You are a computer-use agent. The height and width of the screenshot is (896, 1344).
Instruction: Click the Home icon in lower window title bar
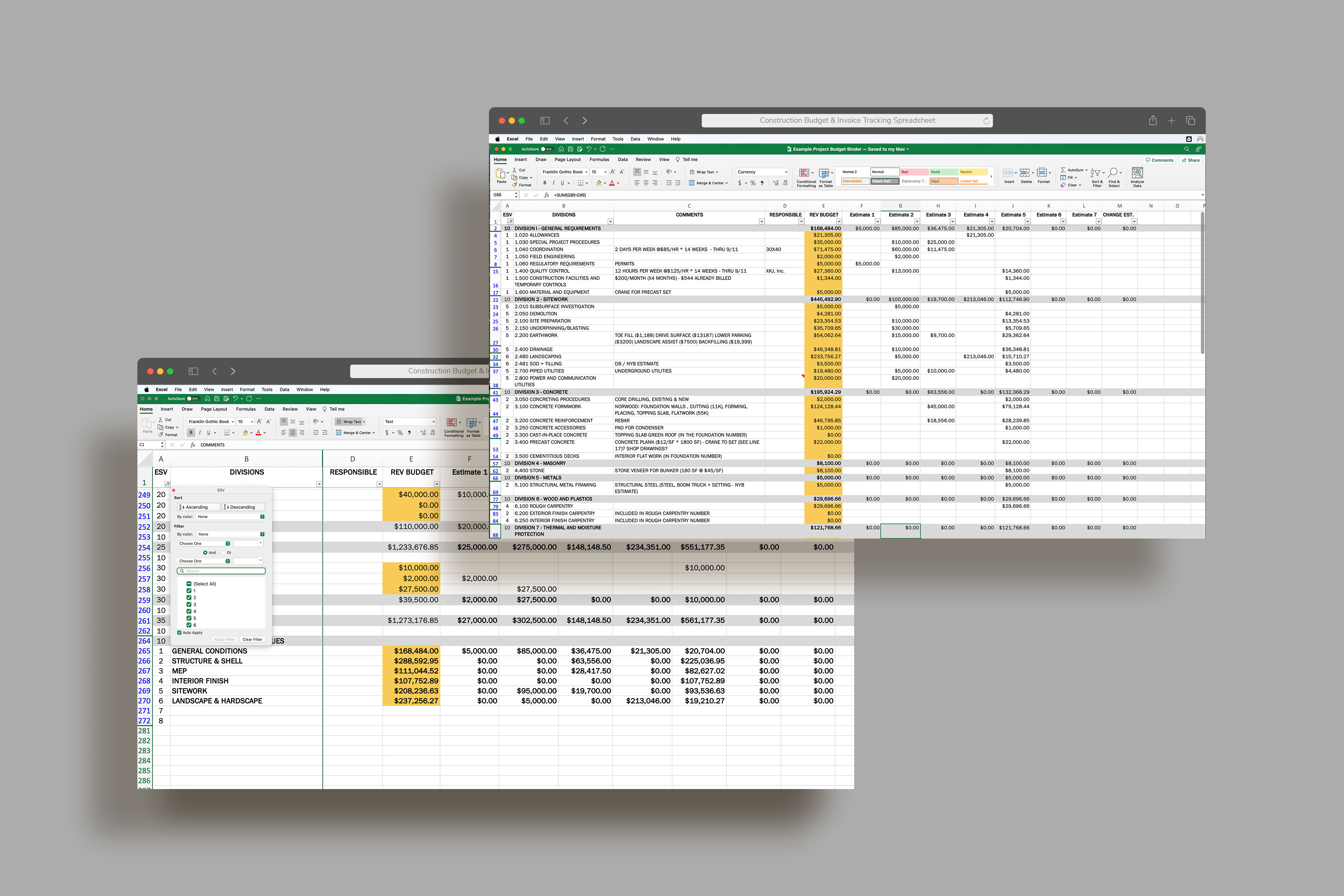(x=208, y=398)
